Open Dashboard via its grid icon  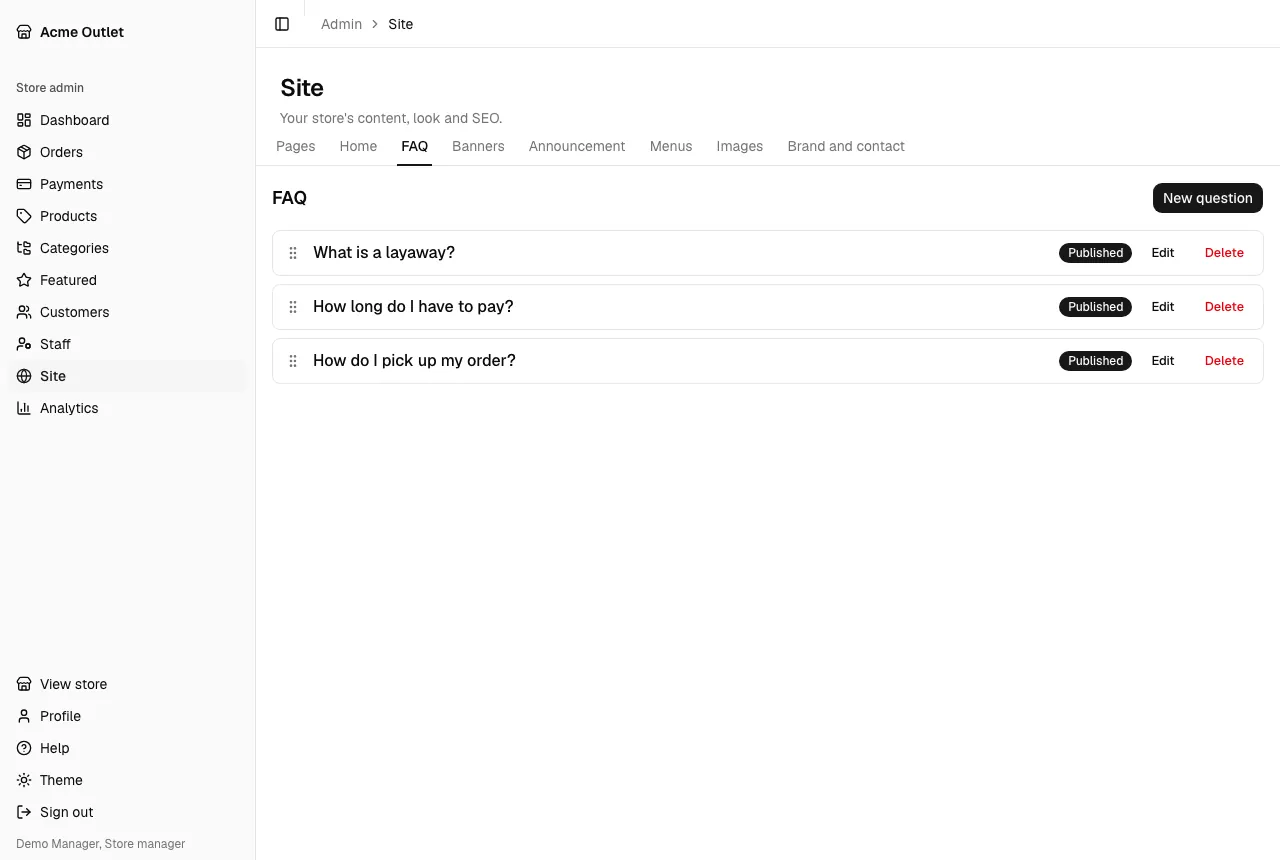[24, 120]
